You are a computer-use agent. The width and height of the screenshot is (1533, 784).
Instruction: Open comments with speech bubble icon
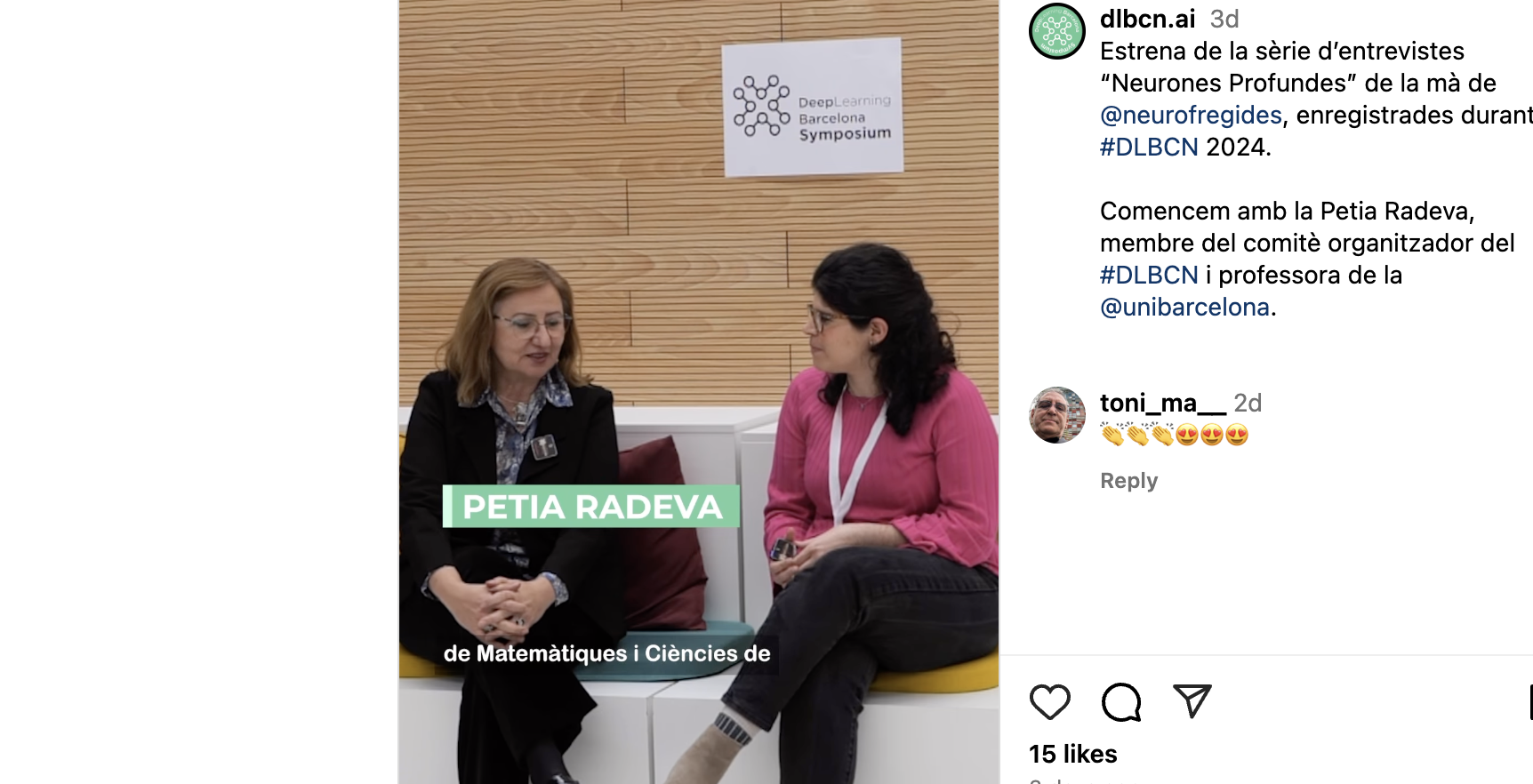coord(1121,702)
